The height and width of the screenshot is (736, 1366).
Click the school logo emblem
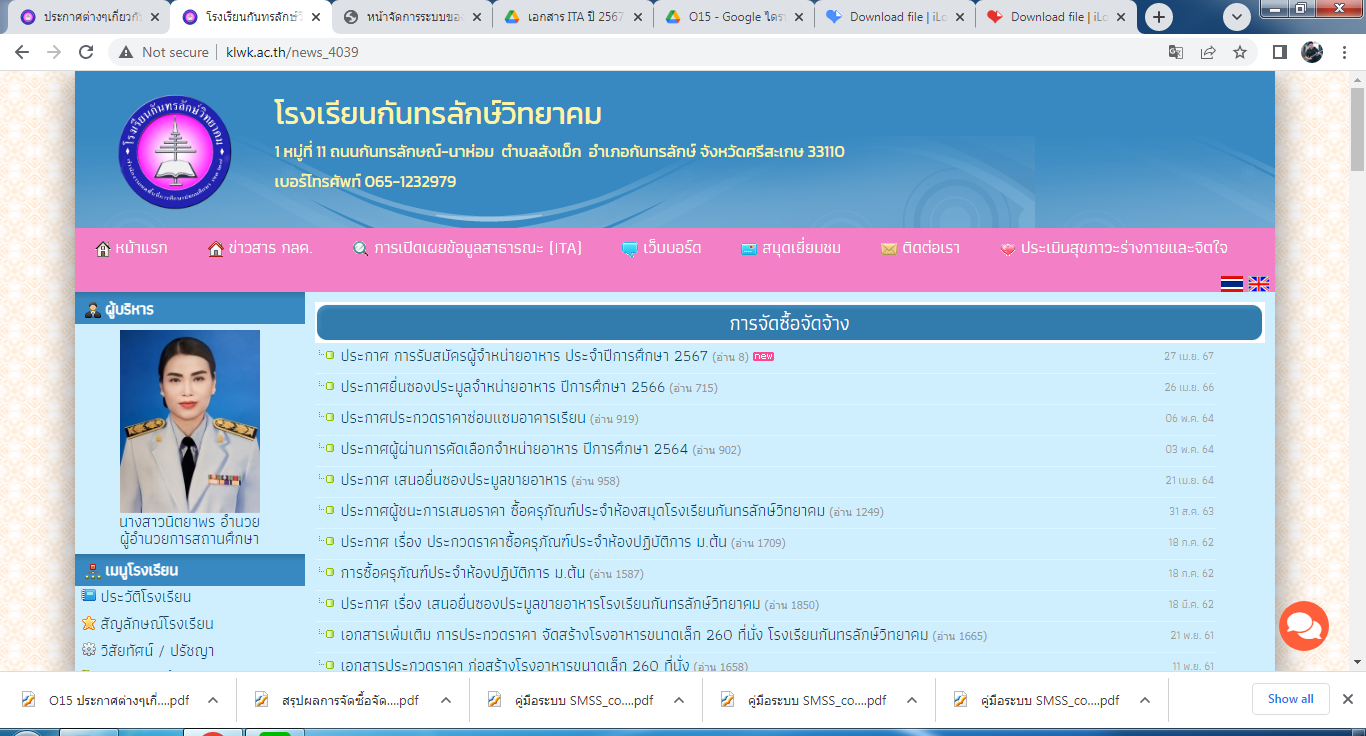click(x=175, y=152)
